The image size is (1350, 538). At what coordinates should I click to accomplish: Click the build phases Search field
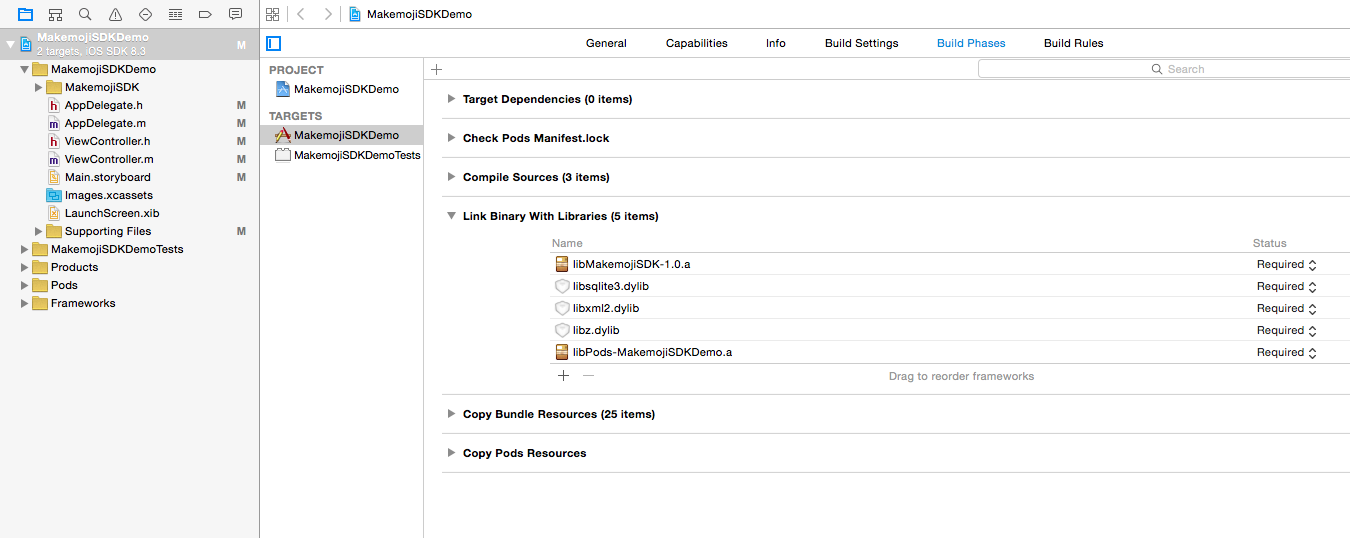pyautogui.click(x=1160, y=69)
